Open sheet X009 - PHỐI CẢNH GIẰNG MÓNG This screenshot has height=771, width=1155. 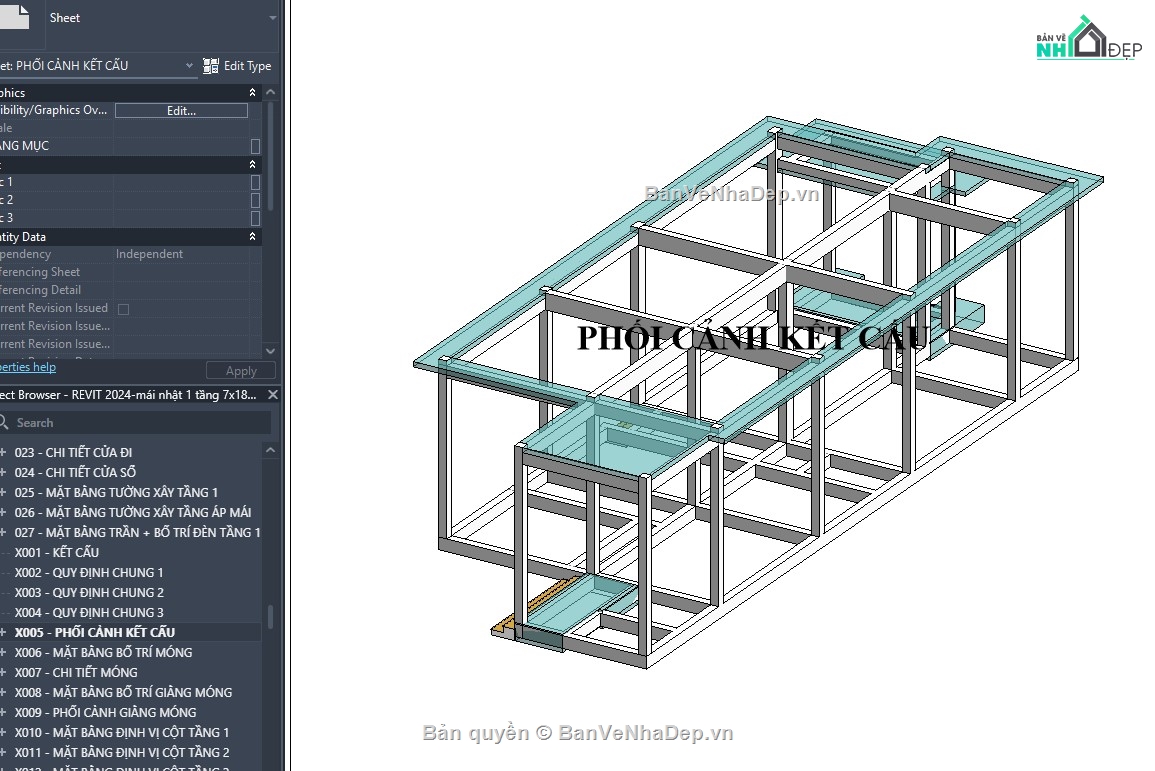click(105, 712)
